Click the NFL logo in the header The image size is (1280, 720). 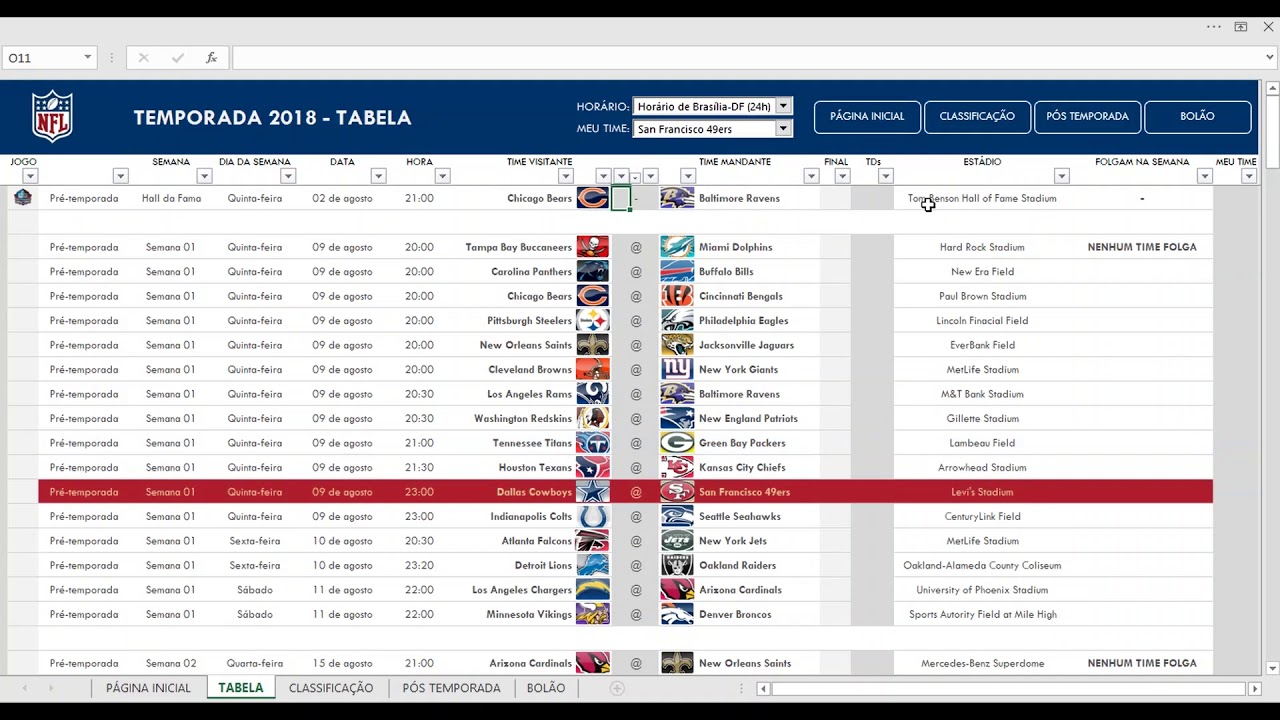coord(52,116)
